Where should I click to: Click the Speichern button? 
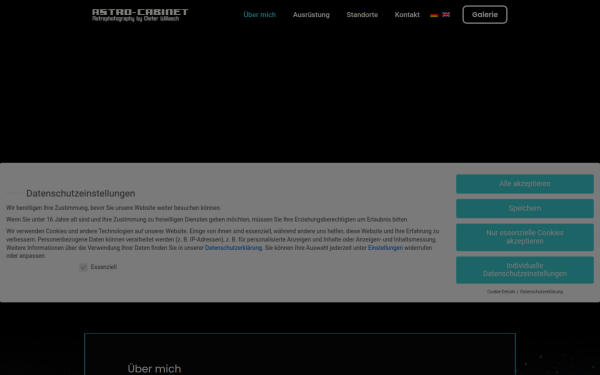pos(525,208)
